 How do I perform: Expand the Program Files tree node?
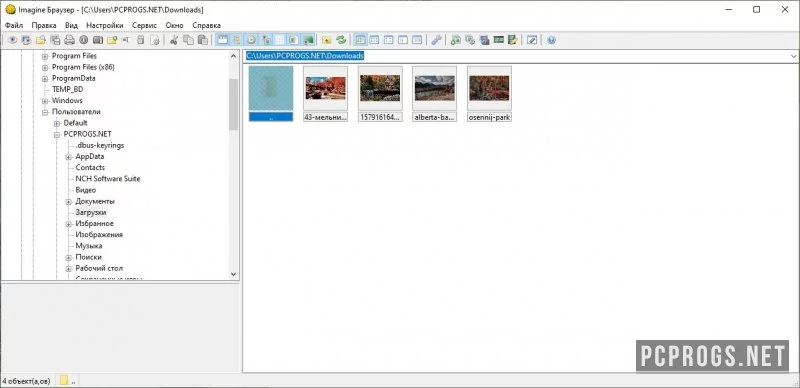tap(45, 56)
